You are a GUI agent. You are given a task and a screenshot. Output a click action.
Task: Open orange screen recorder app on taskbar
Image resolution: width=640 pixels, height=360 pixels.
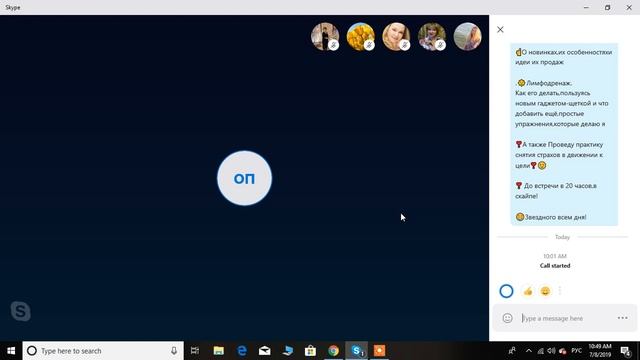point(379,351)
